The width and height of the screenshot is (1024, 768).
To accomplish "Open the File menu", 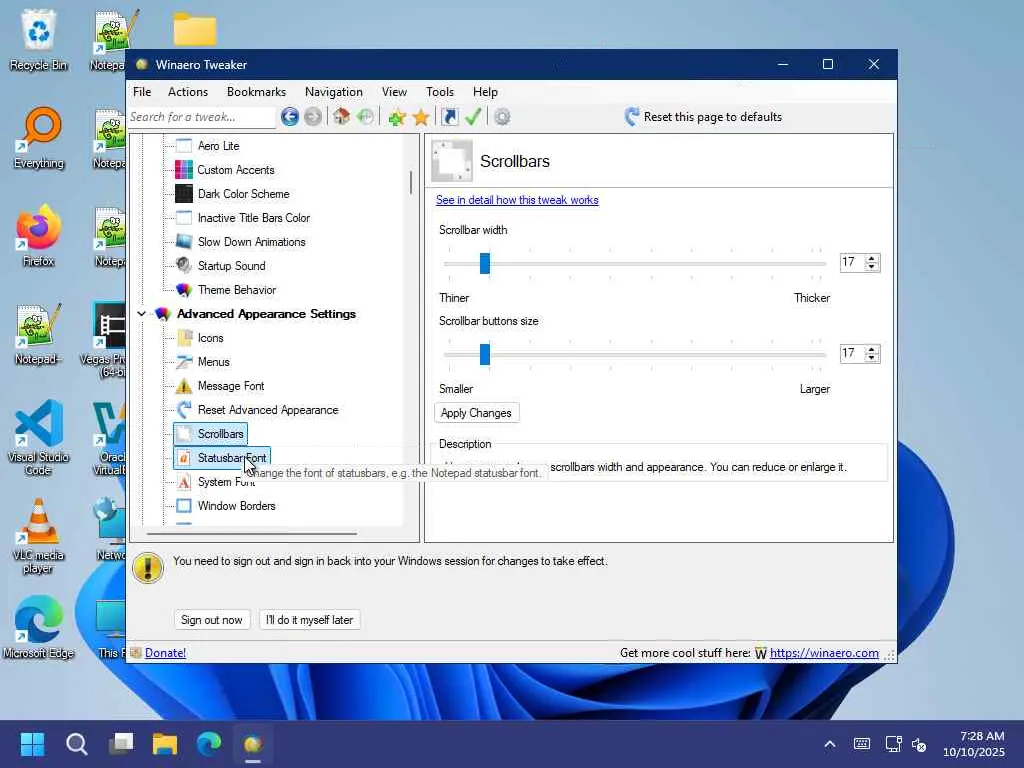I will (x=142, y=92).
